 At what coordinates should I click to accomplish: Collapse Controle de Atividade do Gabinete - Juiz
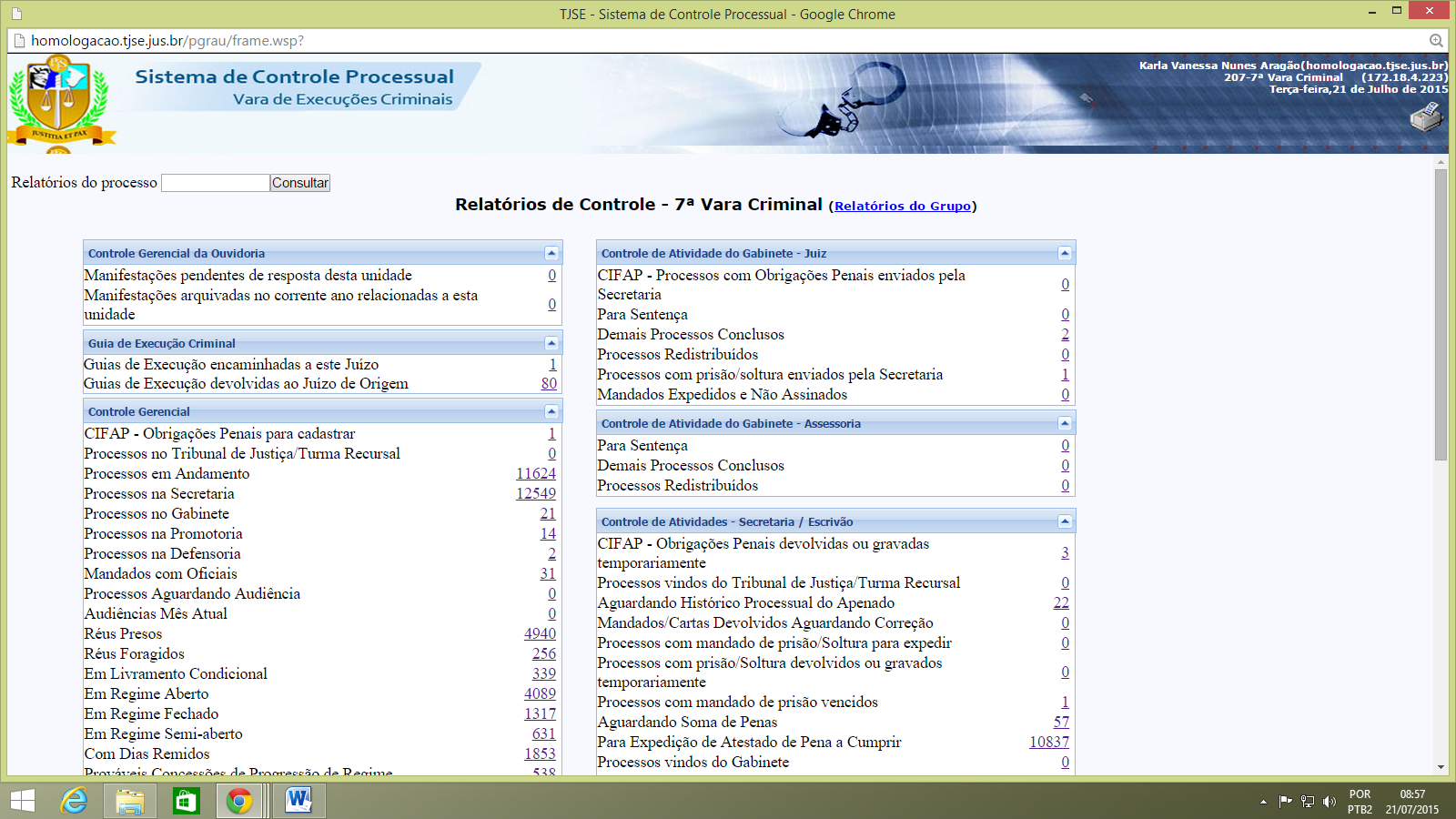(1064, 253)
